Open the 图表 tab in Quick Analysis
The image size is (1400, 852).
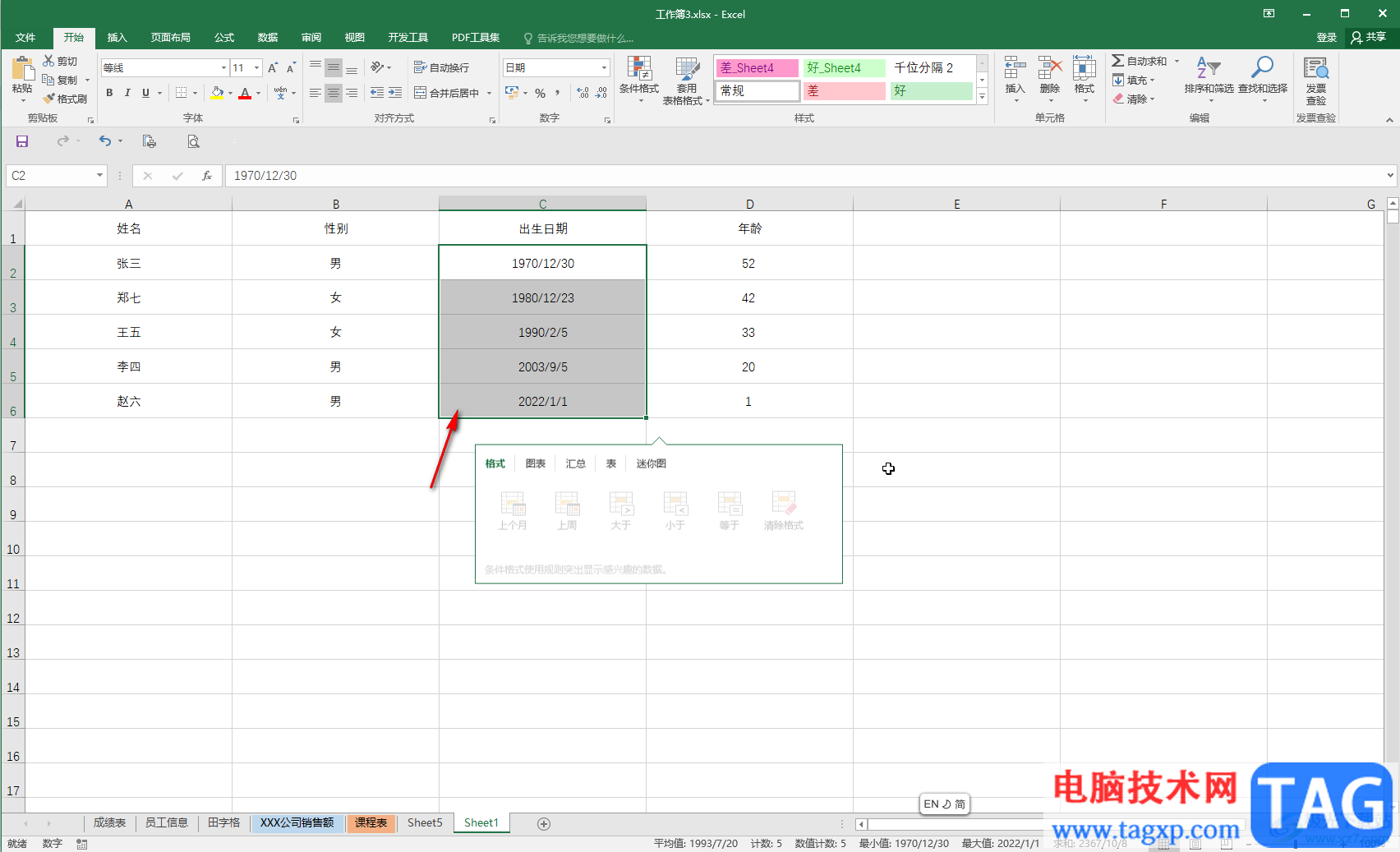coord(536,463)
